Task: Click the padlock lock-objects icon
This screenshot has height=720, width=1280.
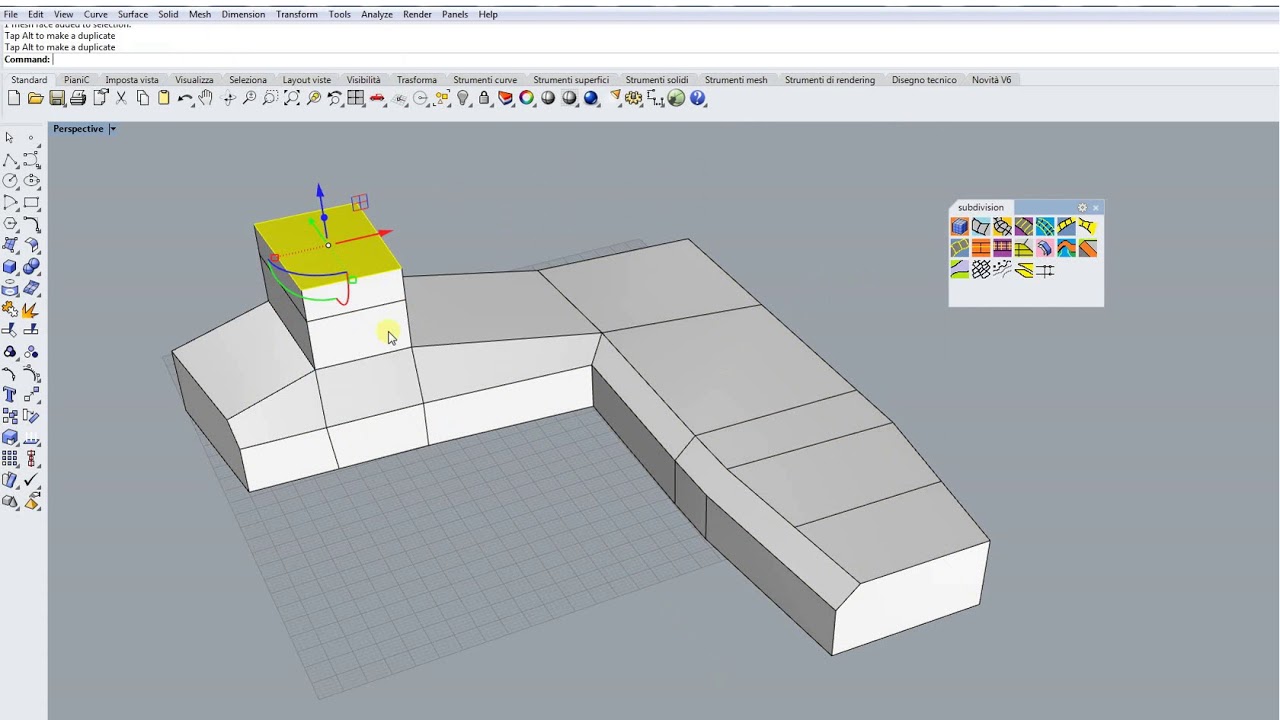Action: [484, 98]
